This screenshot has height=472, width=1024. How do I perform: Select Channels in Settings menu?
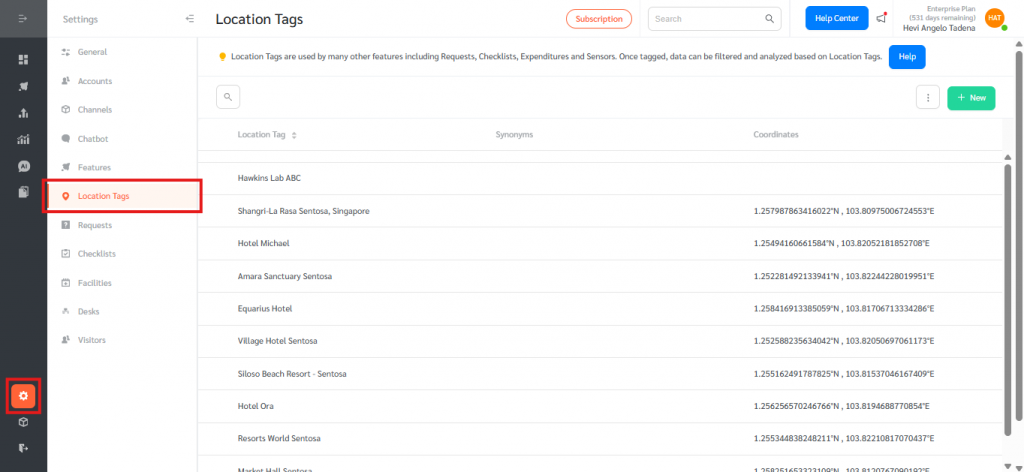tap(95, 110)
